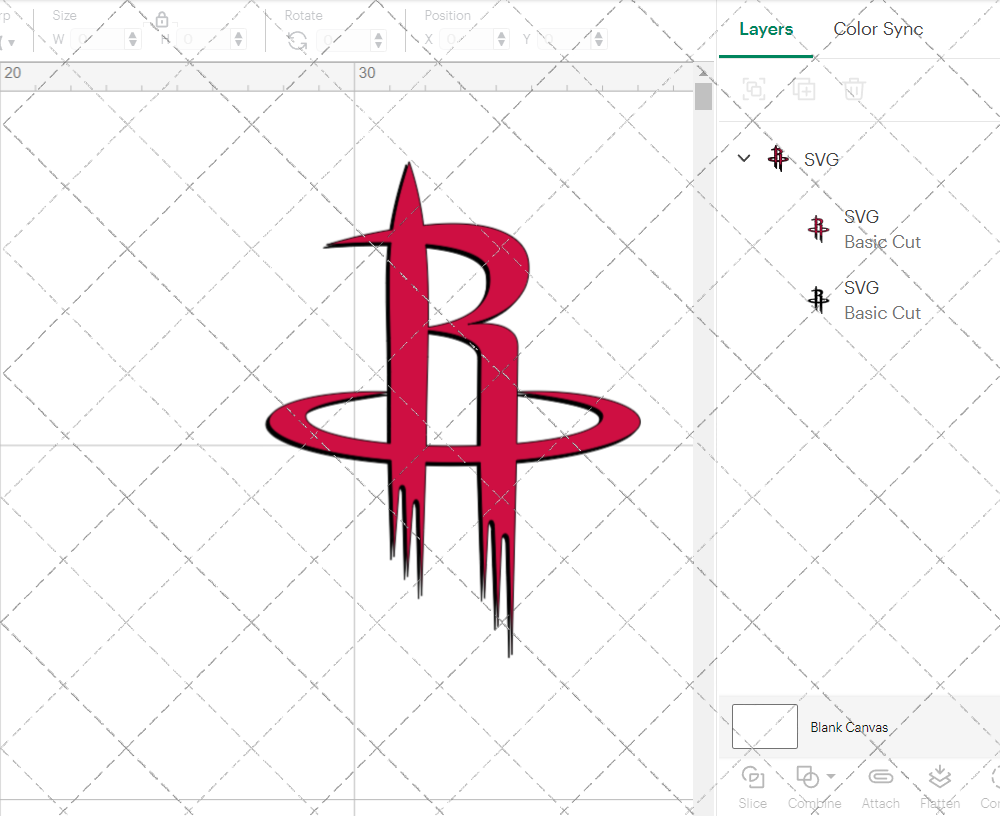Click the Combine tool icon
The height and width of the screenshot is (816, 1000).
(x=807, y=777)
